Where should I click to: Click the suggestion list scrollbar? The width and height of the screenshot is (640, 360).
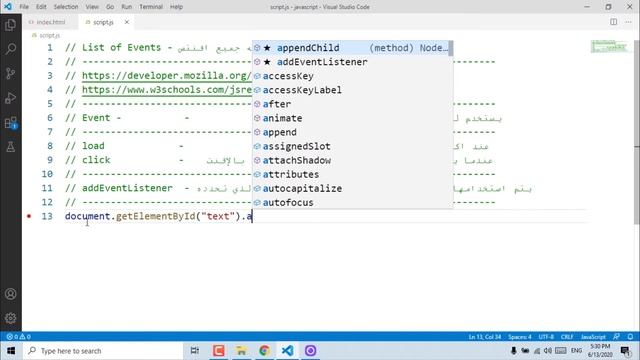click(451, 48)
